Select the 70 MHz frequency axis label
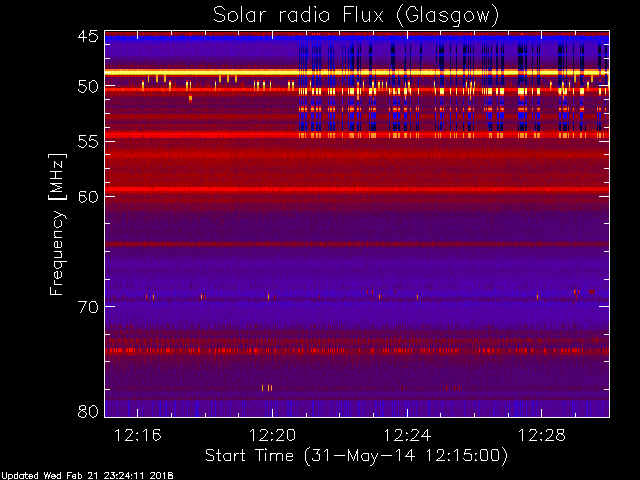The height and width of the screenshot is (480, 640). 88,307
